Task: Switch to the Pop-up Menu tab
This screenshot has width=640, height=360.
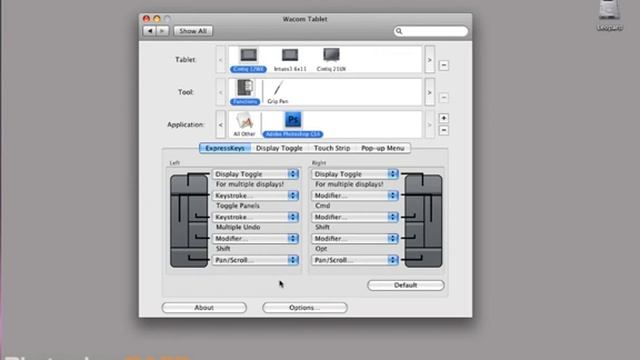Action: 383,148
